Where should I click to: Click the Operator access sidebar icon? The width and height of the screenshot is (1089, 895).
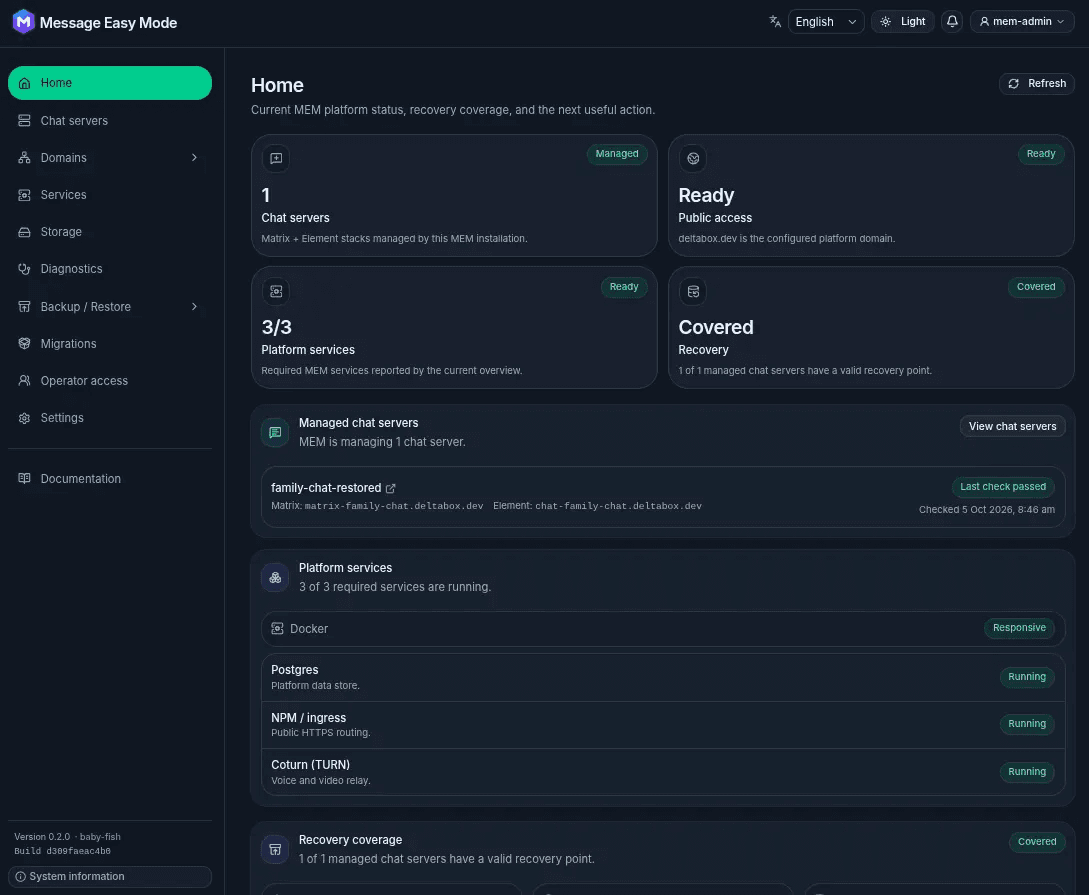[24, 380]
